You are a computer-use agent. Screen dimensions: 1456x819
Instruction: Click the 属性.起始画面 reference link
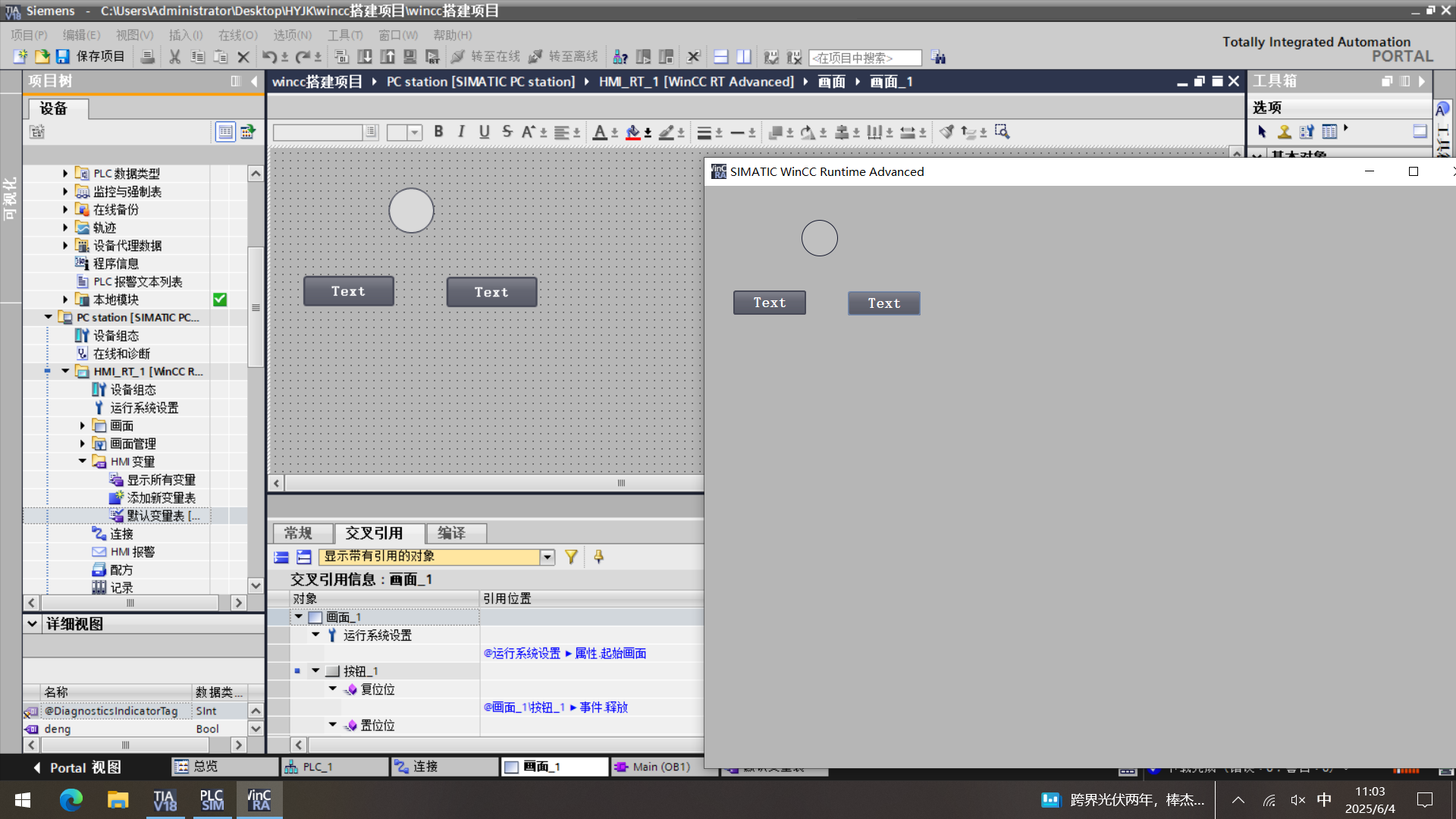(x=610, y=654)
